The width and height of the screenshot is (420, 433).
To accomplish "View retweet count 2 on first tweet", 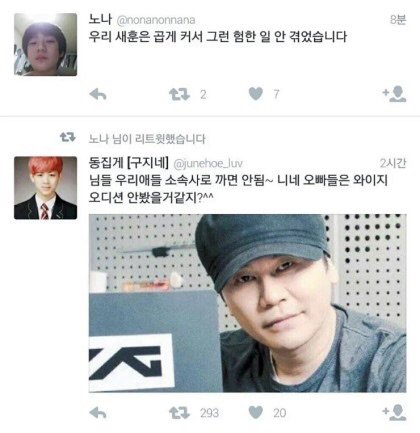I will click(x=203, y=95).
